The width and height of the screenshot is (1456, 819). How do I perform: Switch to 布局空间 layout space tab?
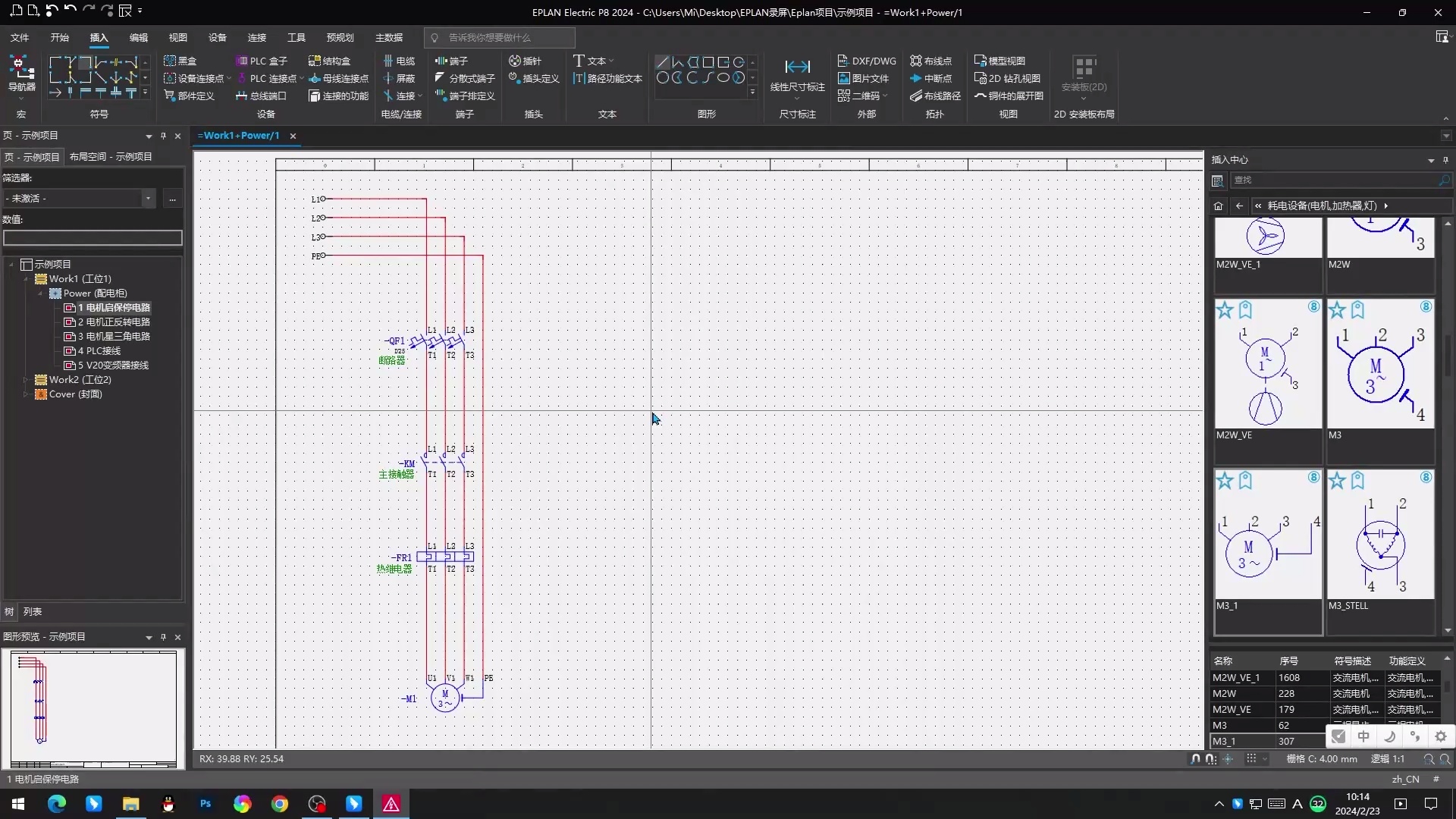[111, 156]
